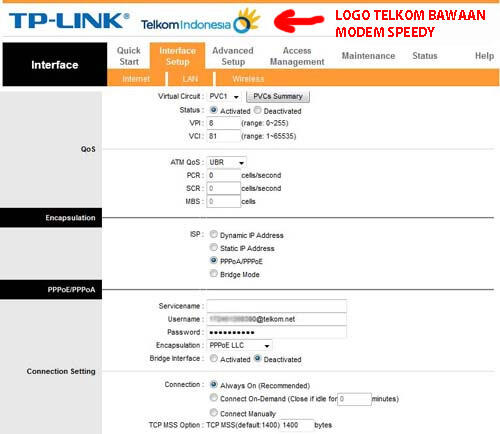Viewport: 500px width, 434px height.
Task: Expand the Virtual Circuit PVC1 dropdown
Action: coord(224,97)
